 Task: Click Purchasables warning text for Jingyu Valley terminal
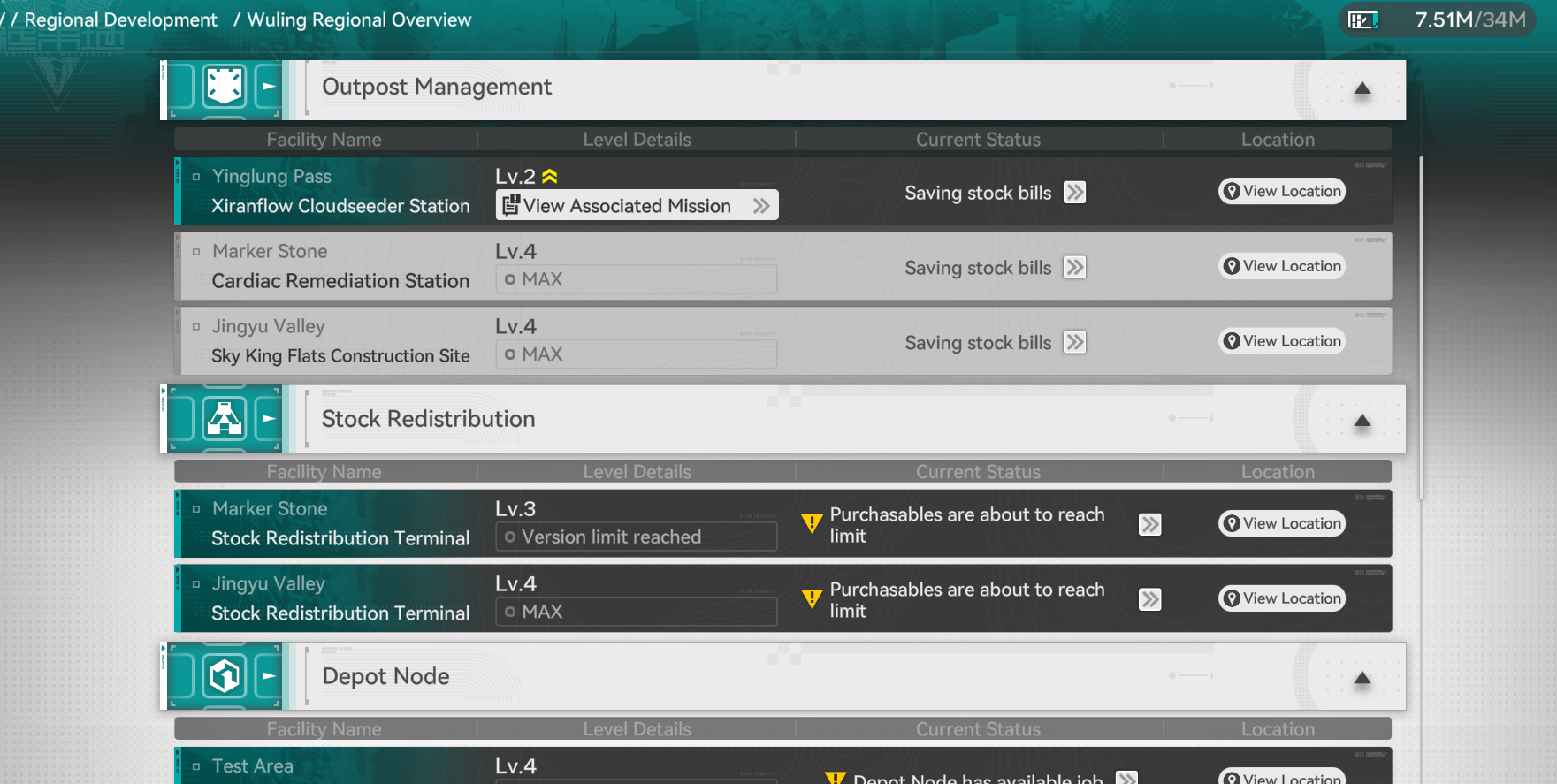click(x=967, y=600)
